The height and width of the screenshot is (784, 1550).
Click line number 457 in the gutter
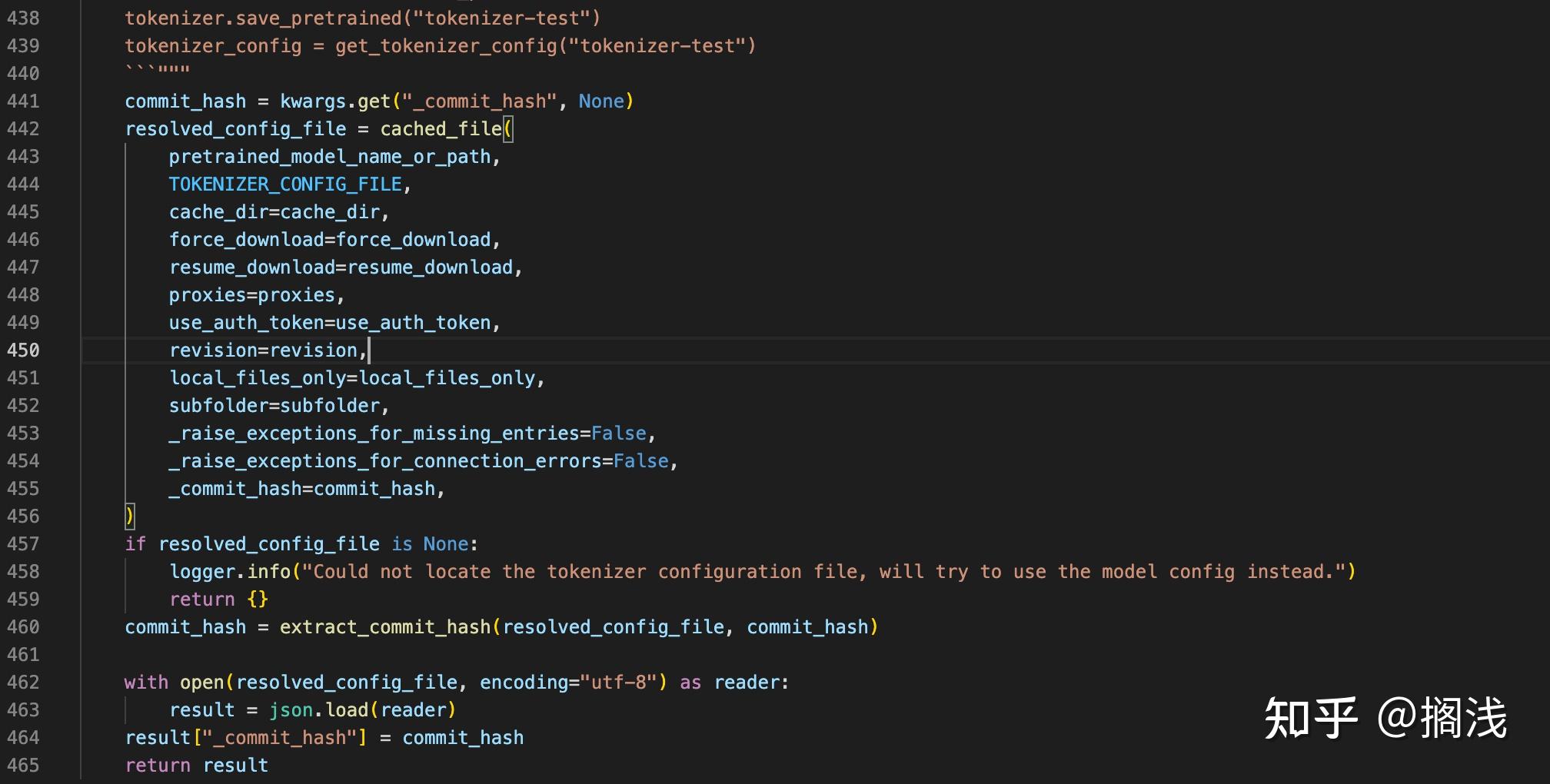pos(25,543)
